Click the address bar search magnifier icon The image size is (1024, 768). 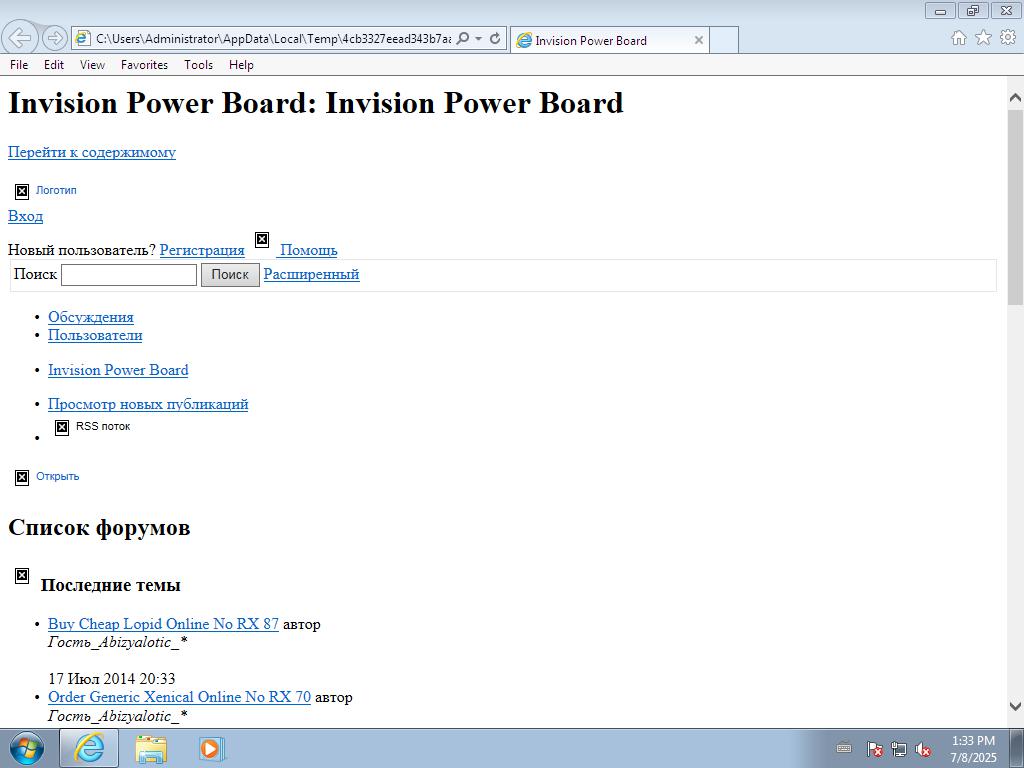click(x=462, y=39)
